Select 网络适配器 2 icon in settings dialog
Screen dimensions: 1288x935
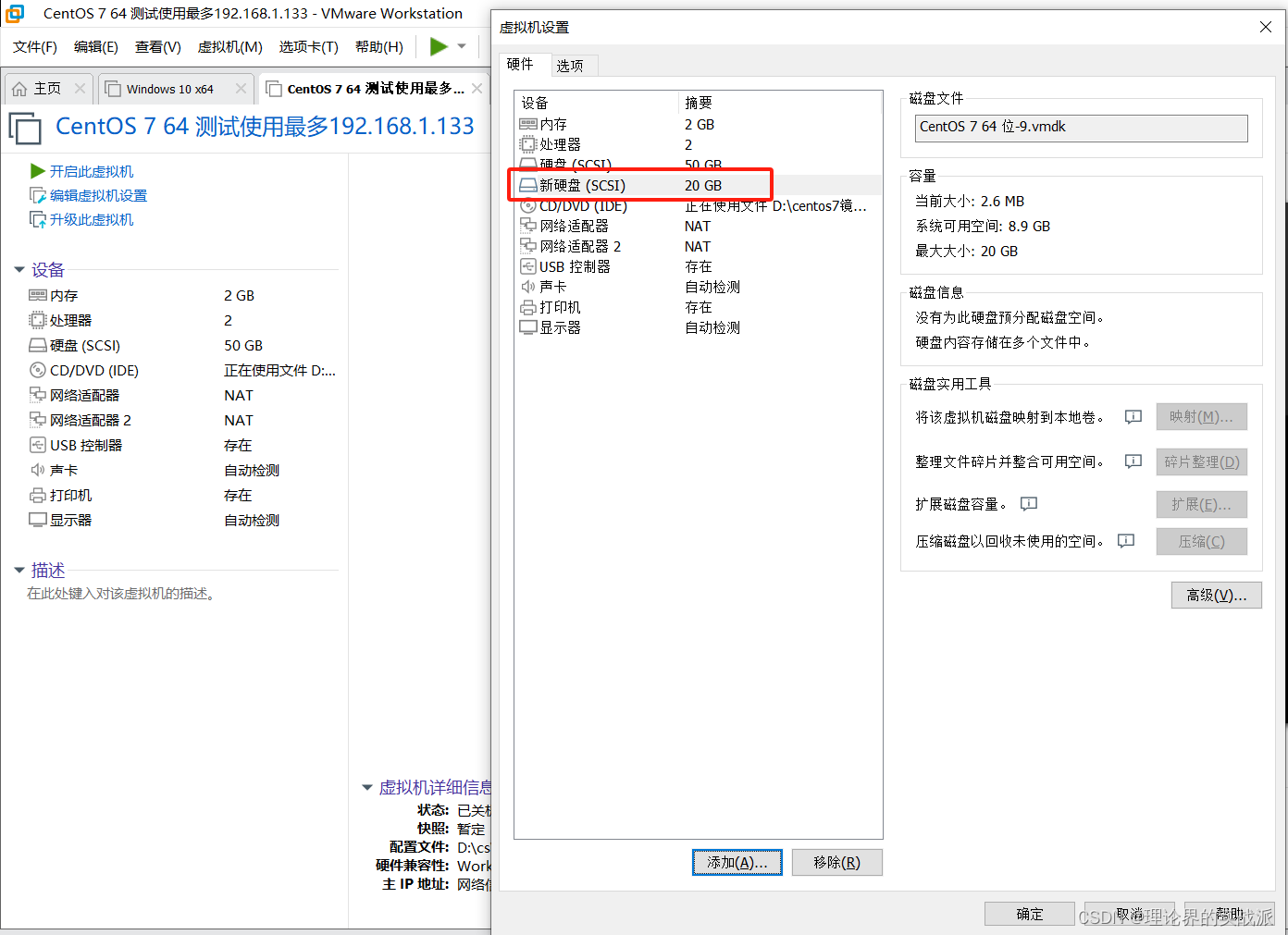[x=528, y=246]
